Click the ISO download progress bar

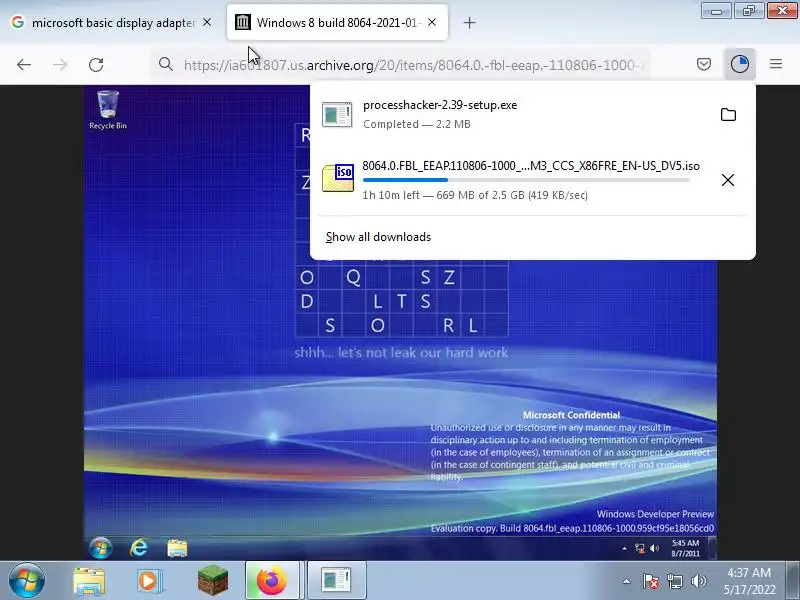[526, 180]
